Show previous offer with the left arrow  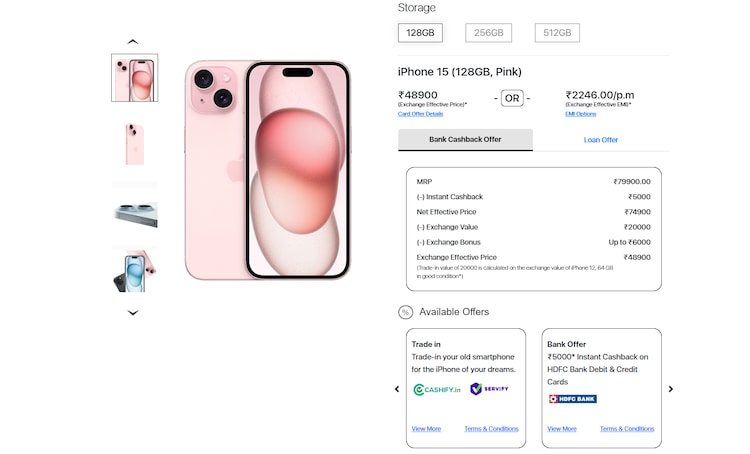pos(397,389)
